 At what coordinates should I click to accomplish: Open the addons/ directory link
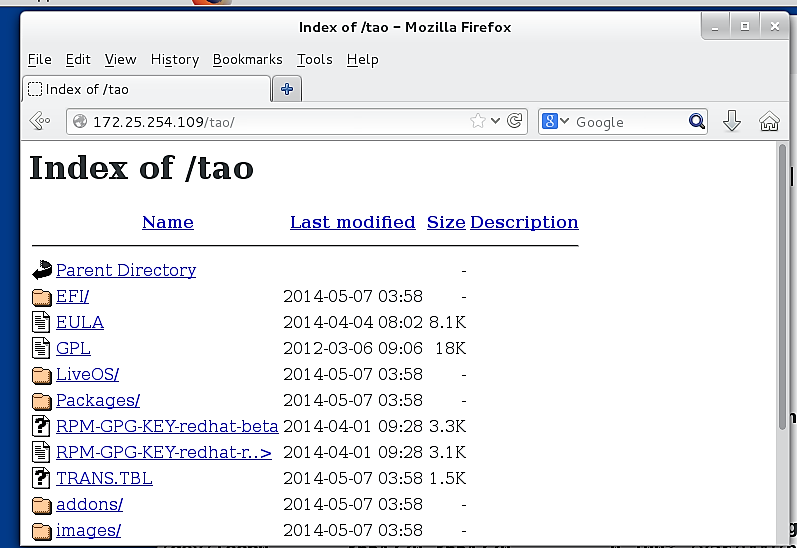[x=89, y=504]
